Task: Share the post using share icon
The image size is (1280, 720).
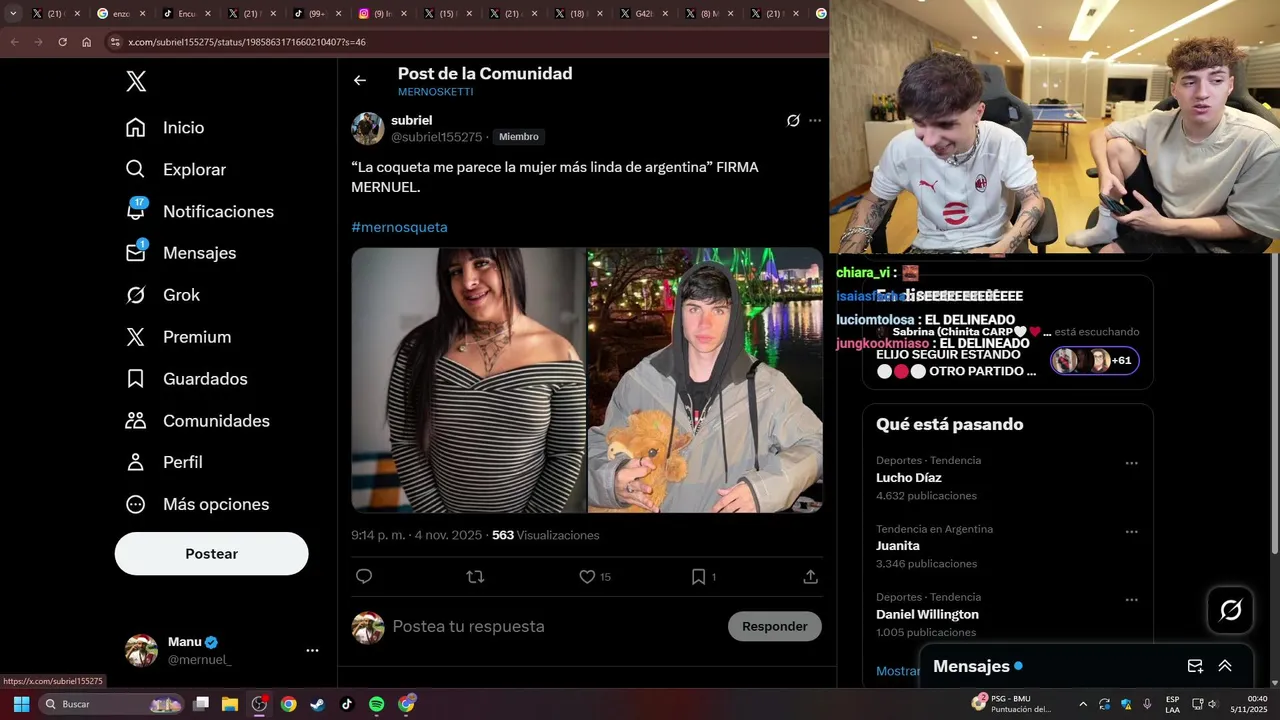Action: pyautogui.click(x=811, y=576)
